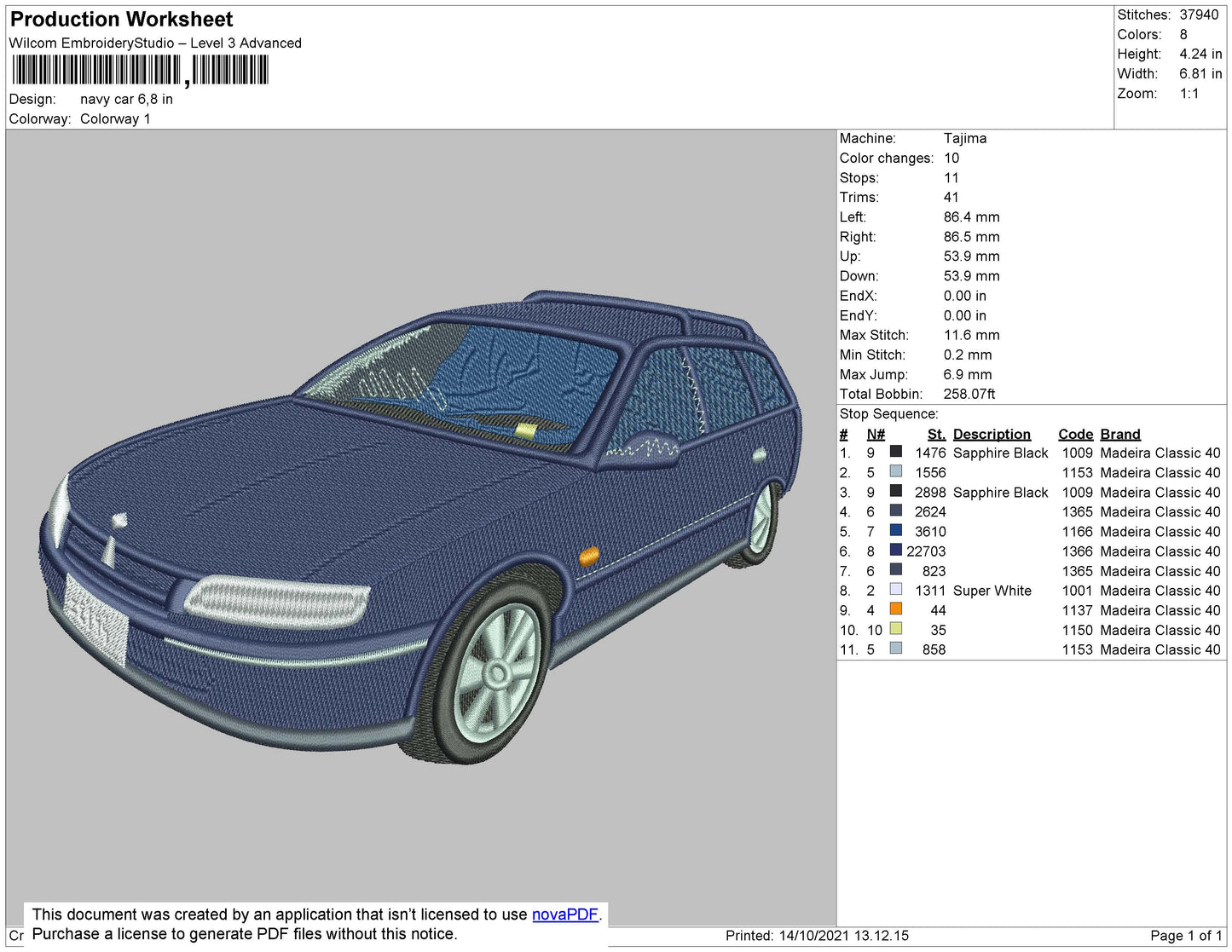The image size is (1232, 952).
Task: Select the Super White swatch in row 8
Action: point(896,589)
